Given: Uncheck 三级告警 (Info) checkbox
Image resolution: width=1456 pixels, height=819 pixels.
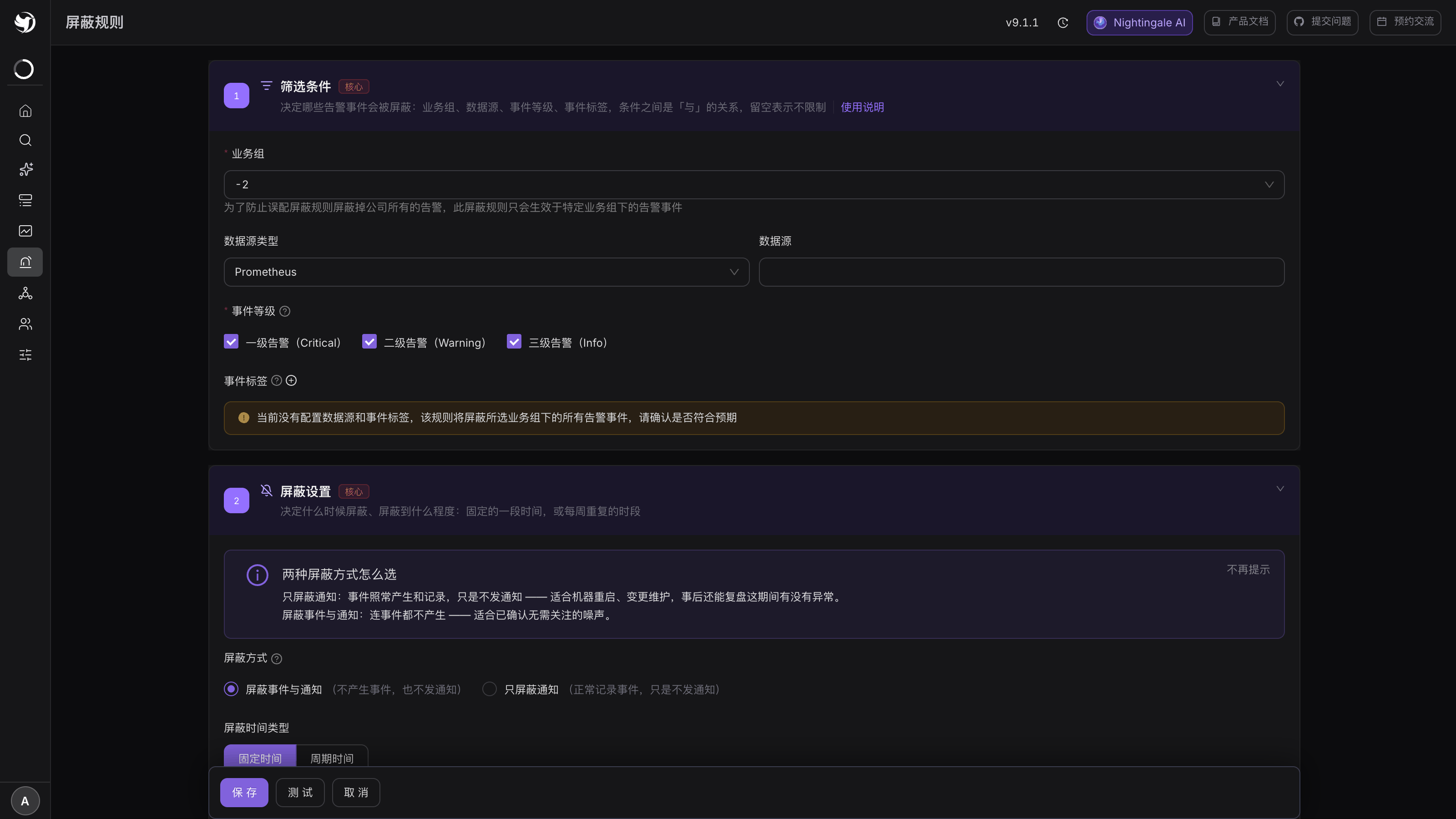Looking at the screenshot, I should (x=514, y=342).
